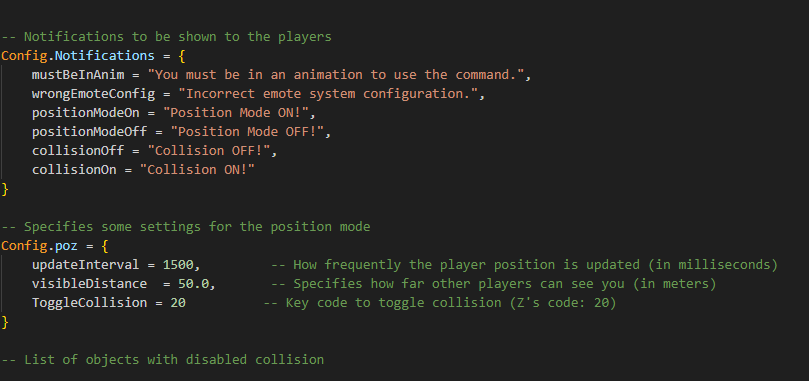Click the comment "Specifies some settings for the position mode"
Screen dimensions: 809x381
185,227
